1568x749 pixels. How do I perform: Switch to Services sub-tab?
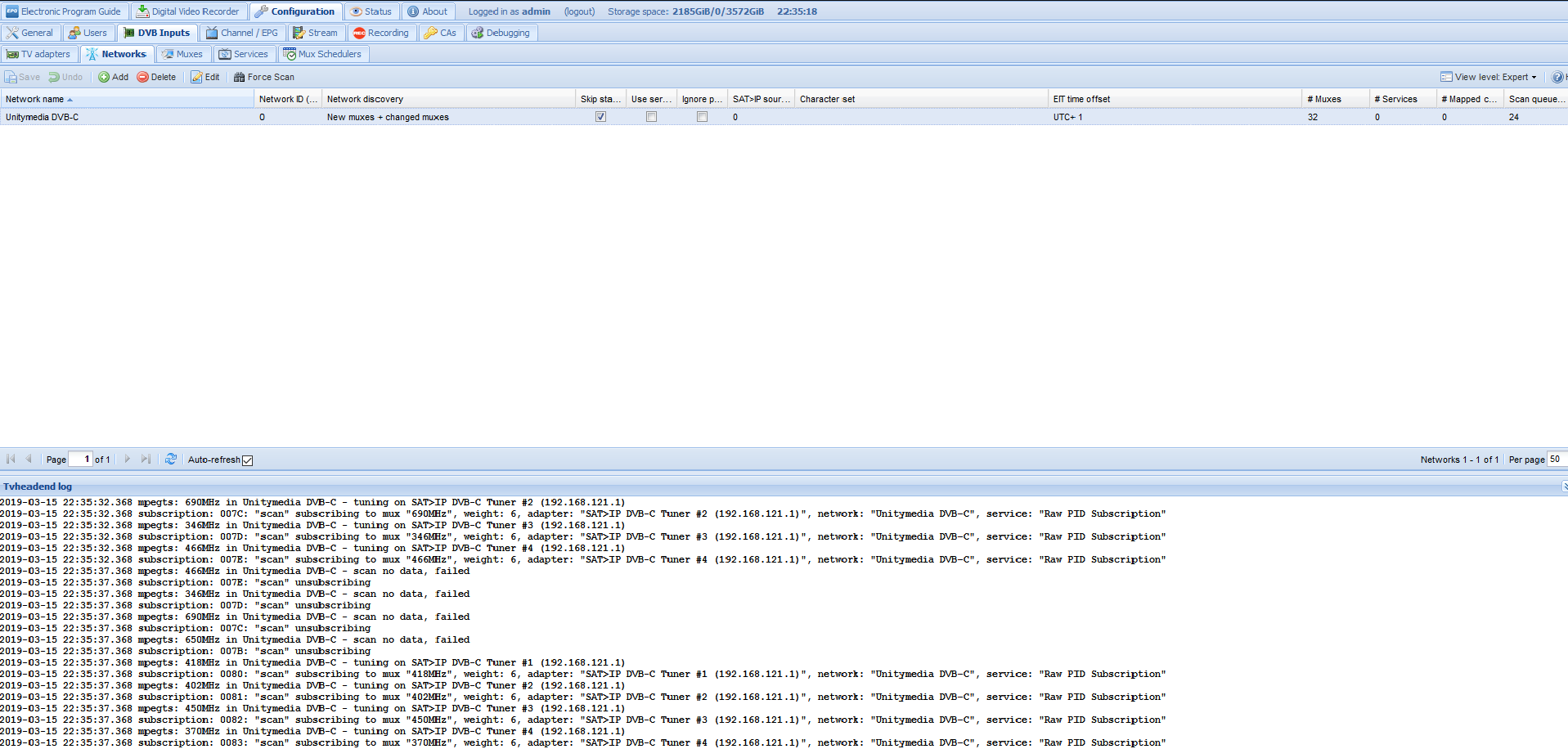pyautogui.click(x=244, y=54)
